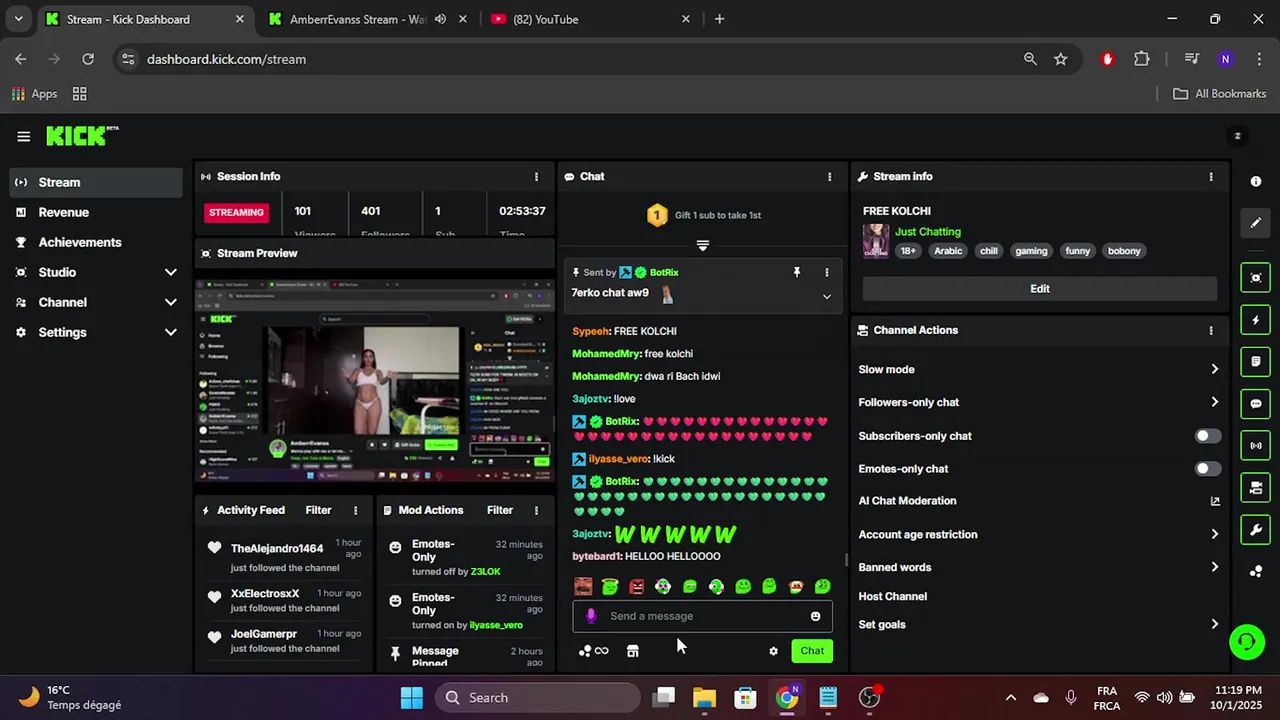The width and height of the screenshot is (1280, 720).
Task: Collapse the sub gift leaderboard banner
Action: click(703, 245)
